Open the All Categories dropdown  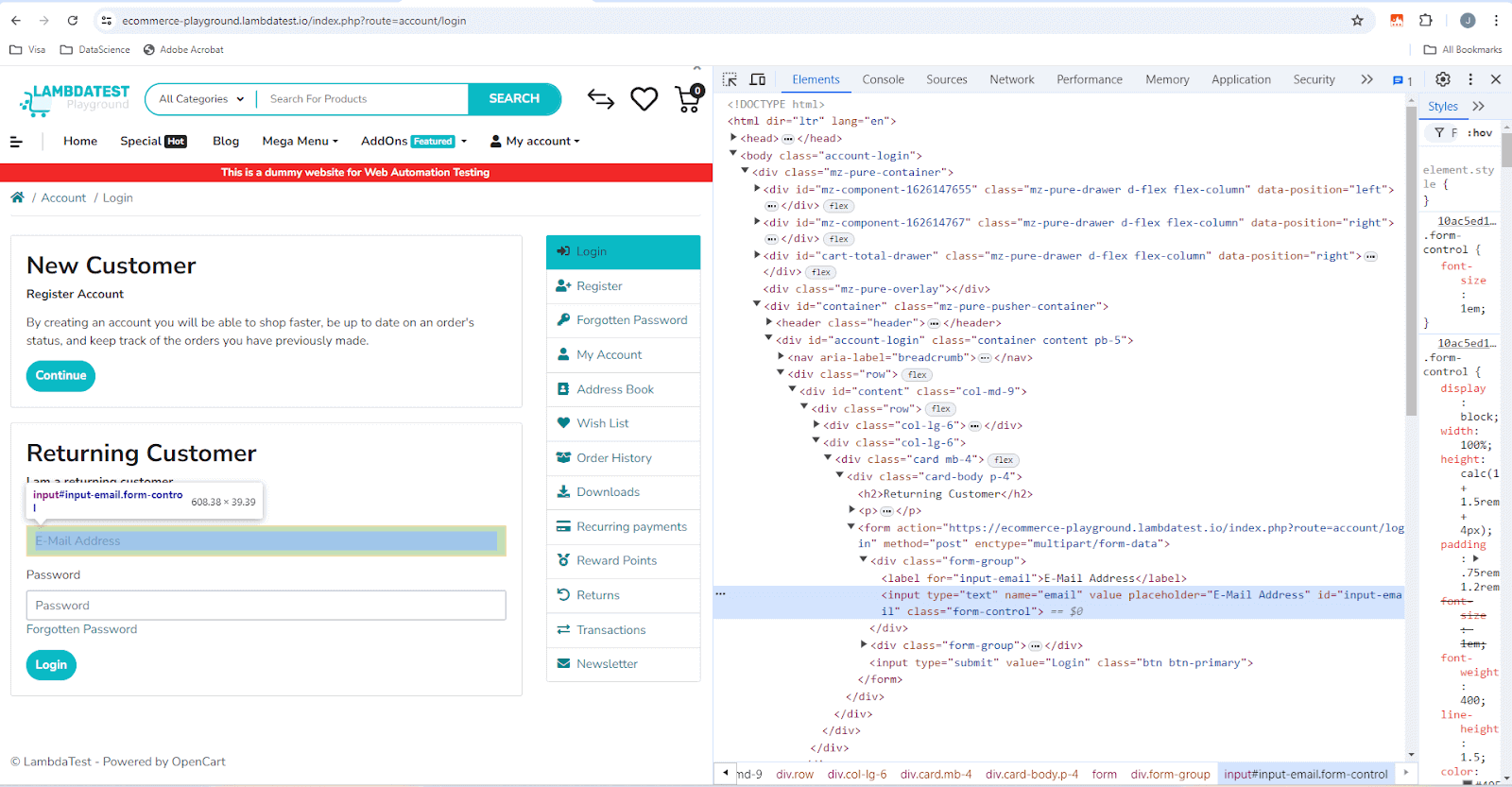201,99
